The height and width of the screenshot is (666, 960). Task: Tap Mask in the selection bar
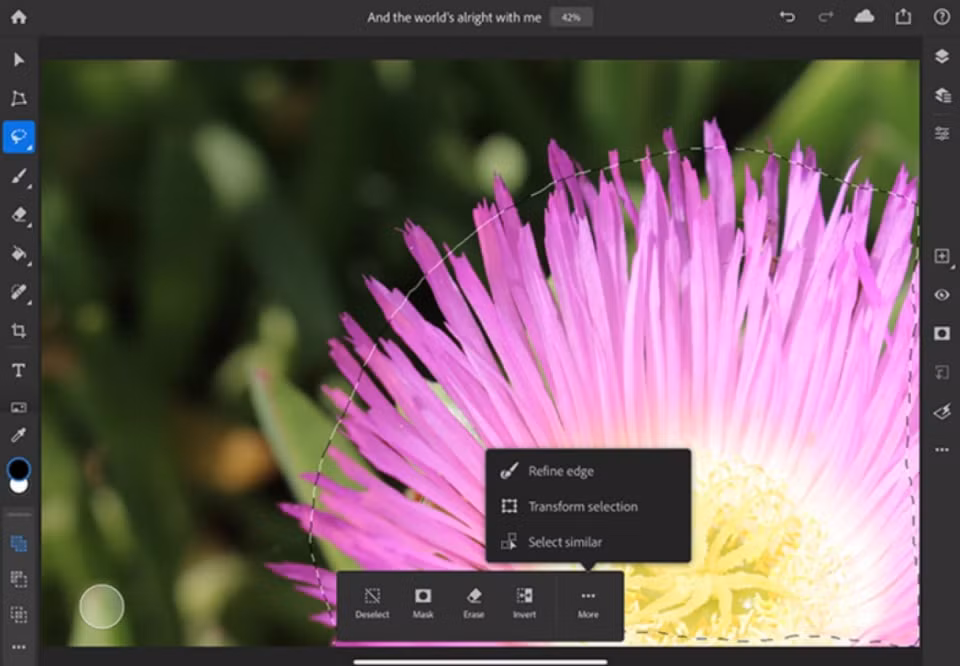[x=423, y=604]
